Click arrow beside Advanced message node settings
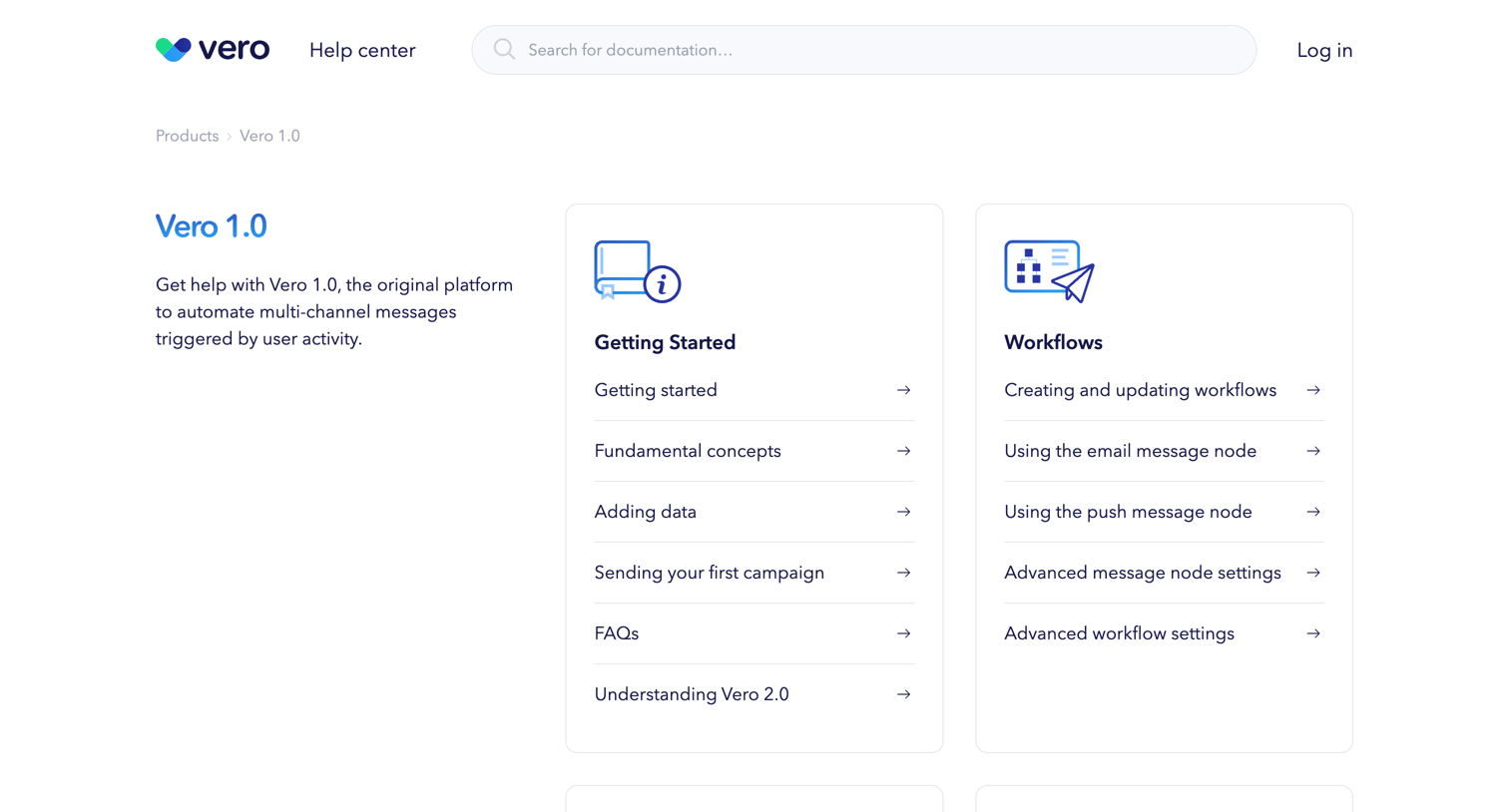 [x=1313, y=573]
